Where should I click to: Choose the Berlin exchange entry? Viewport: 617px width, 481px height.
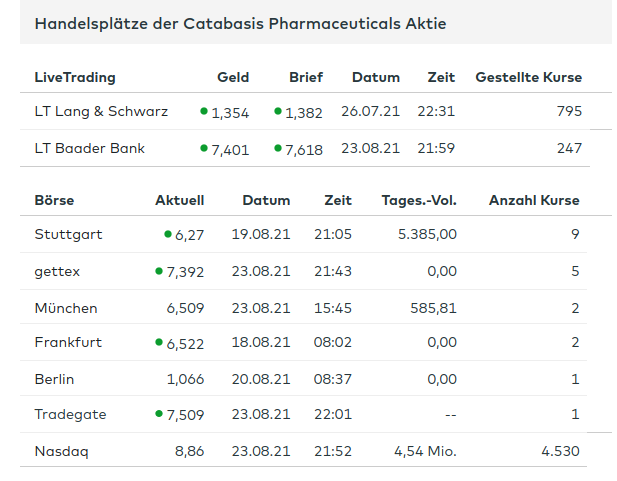[x=55, y=380]
